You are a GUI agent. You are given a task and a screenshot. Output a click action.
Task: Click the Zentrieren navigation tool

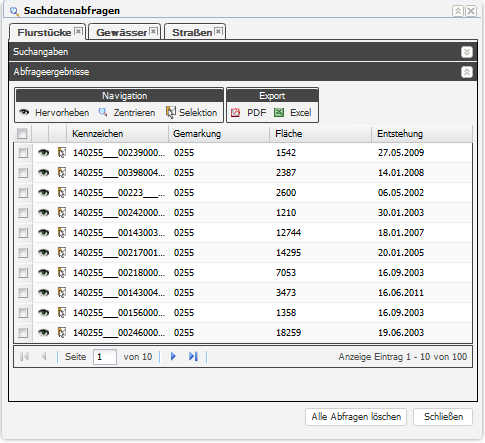coord(127,113)
